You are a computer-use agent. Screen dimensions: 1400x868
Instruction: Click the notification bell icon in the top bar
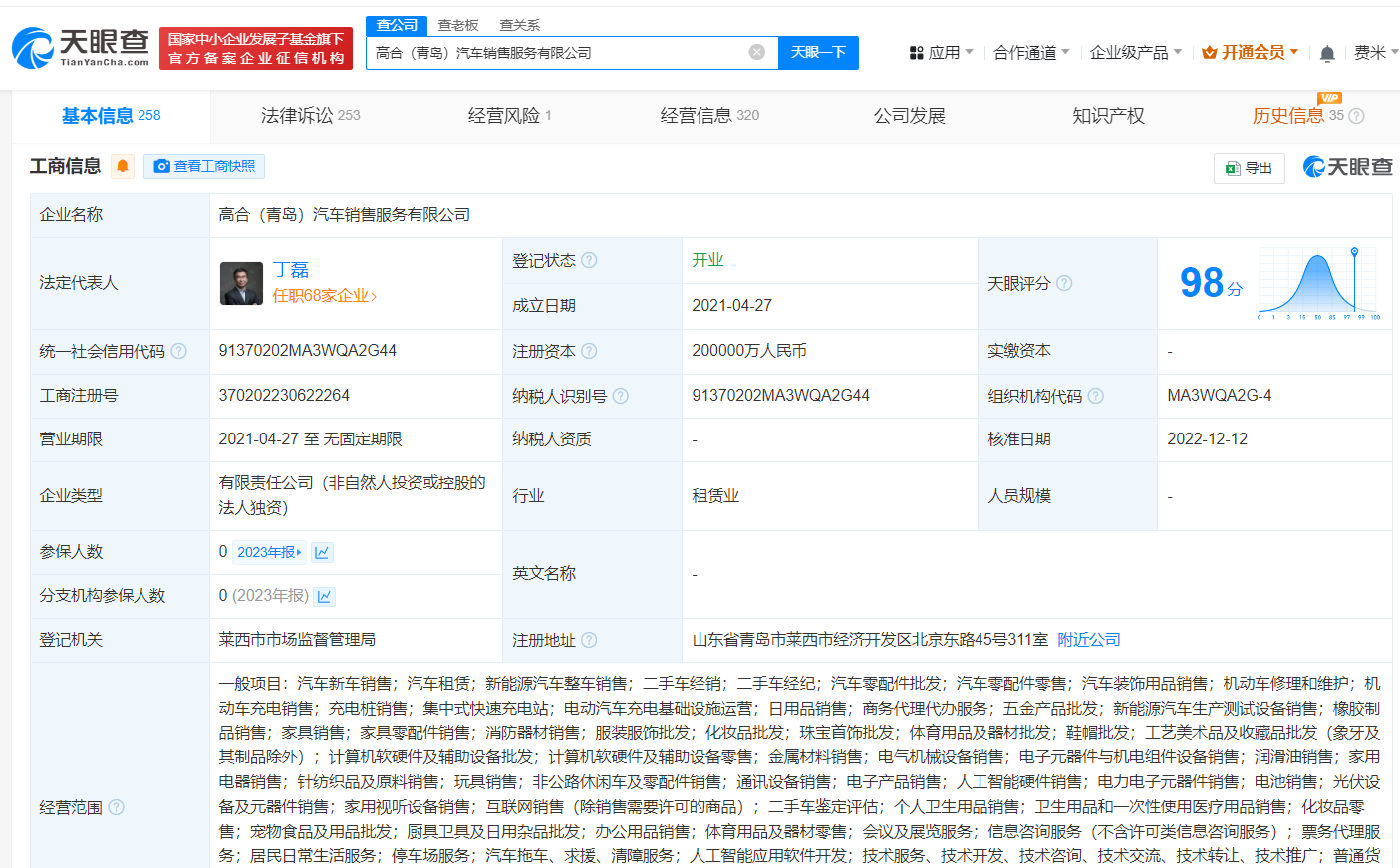point(1327,52)
